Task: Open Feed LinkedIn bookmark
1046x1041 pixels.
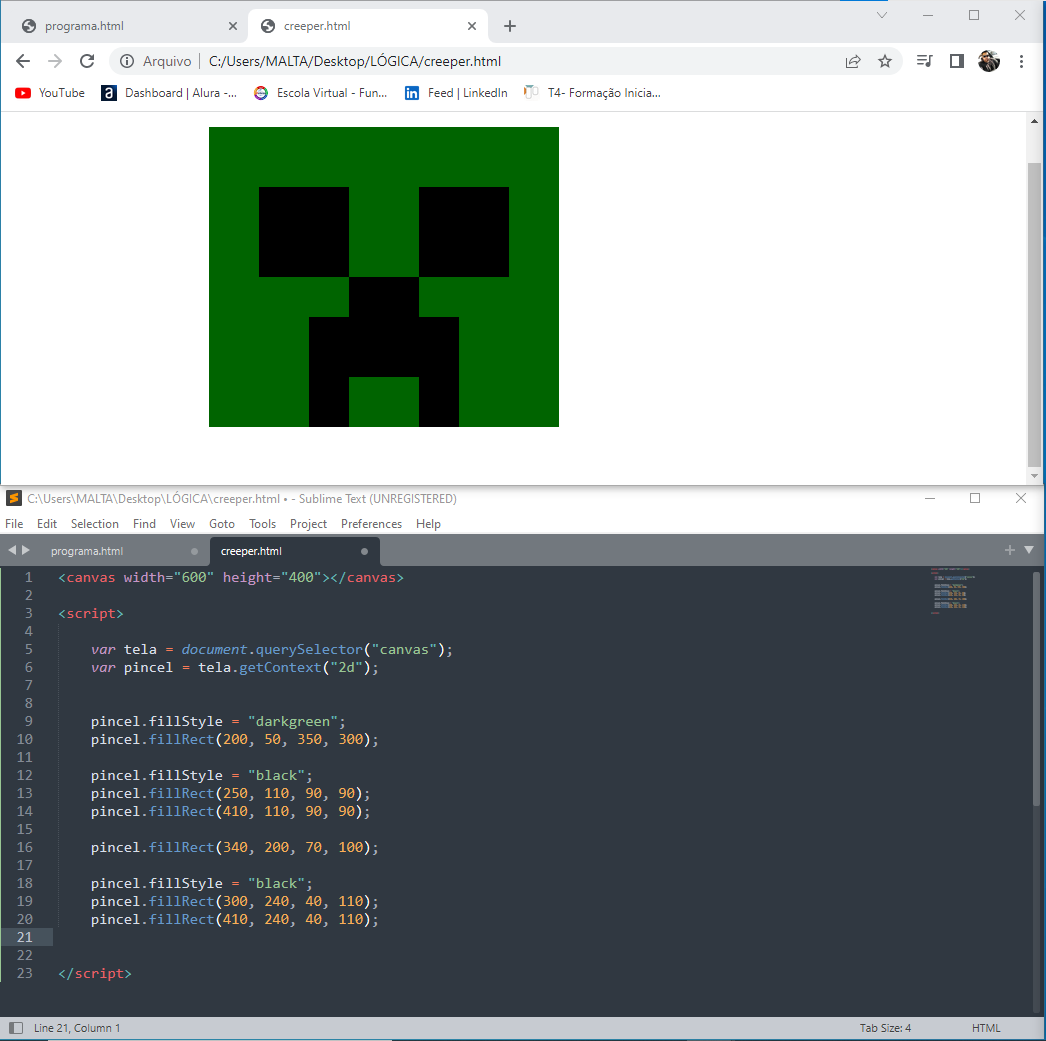Action: [x=456, y=93]
